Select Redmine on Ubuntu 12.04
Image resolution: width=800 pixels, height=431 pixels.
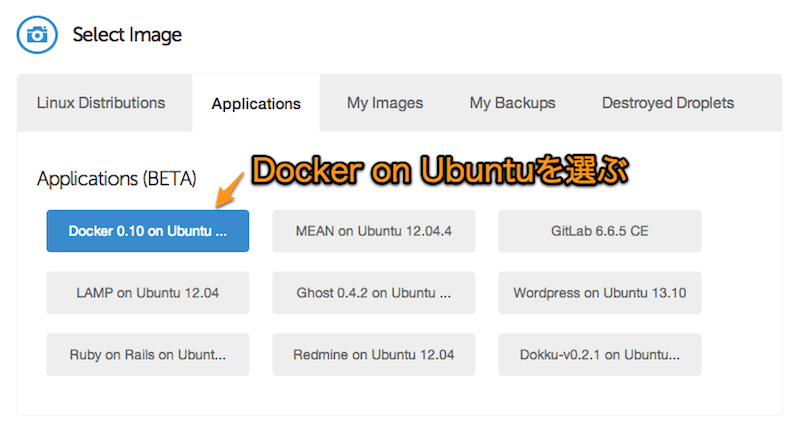[373, 354]
